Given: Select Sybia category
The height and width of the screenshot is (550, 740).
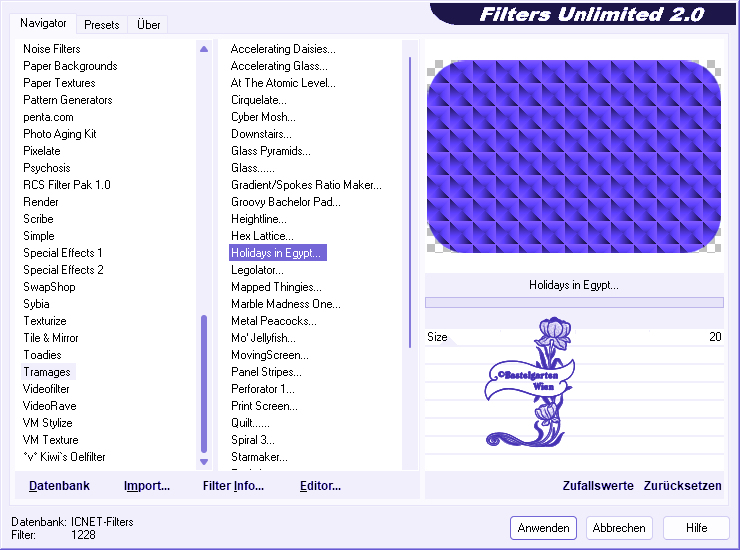Looking at the screenshot, I should click(36, 304).
